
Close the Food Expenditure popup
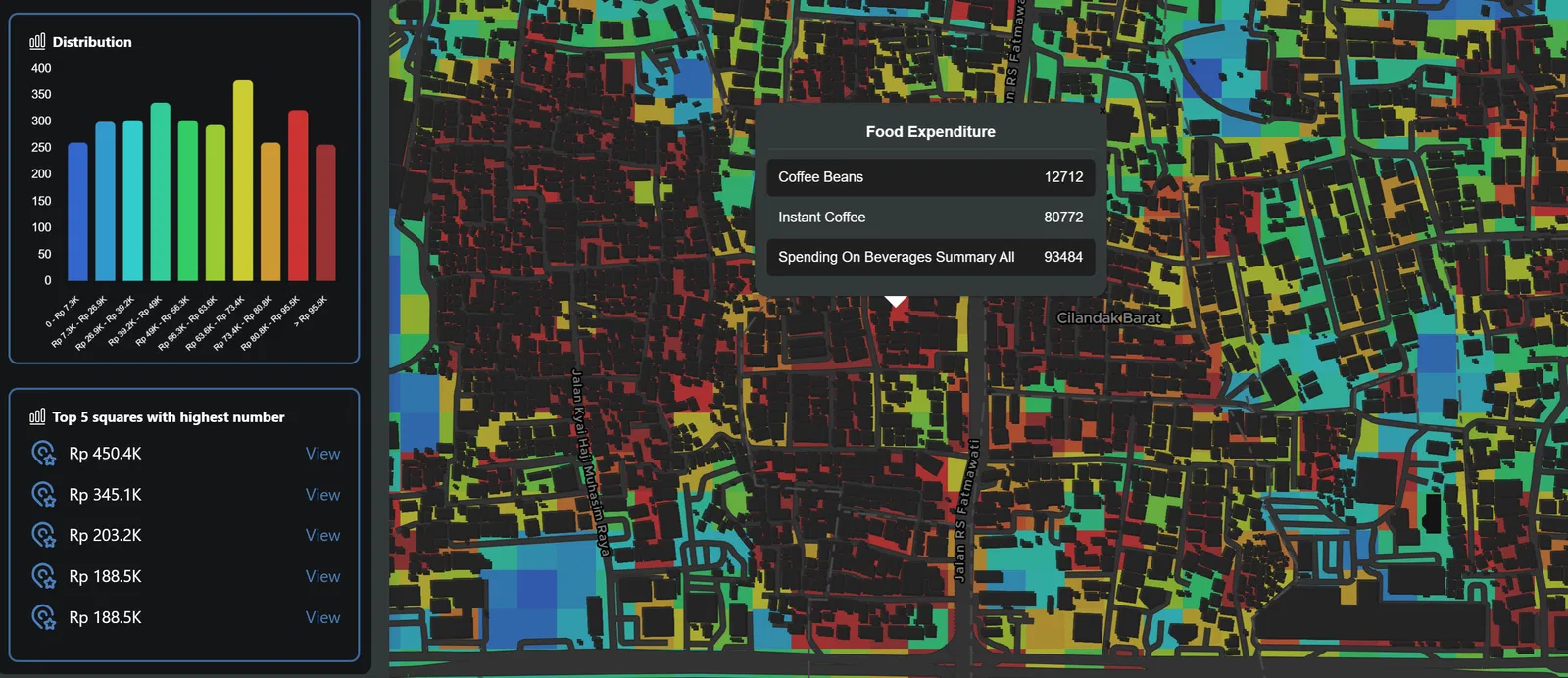[1102, 111]
